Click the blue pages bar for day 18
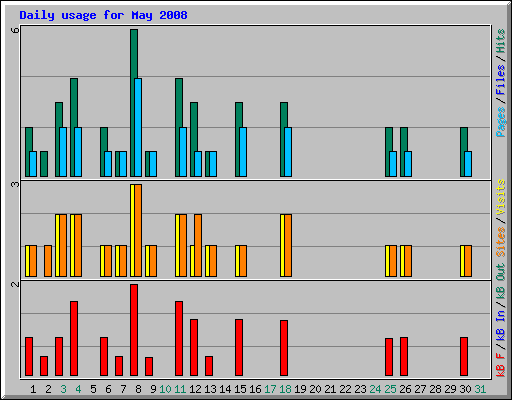 tap(288, 152)
